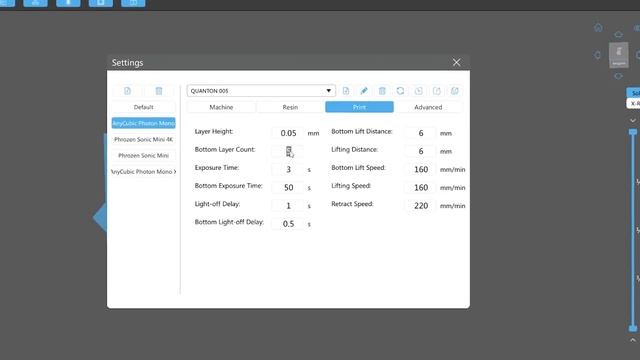Select highlighted AnyCubic Photon Mono machine
640x360 pixels.
[x=143, y=123]
